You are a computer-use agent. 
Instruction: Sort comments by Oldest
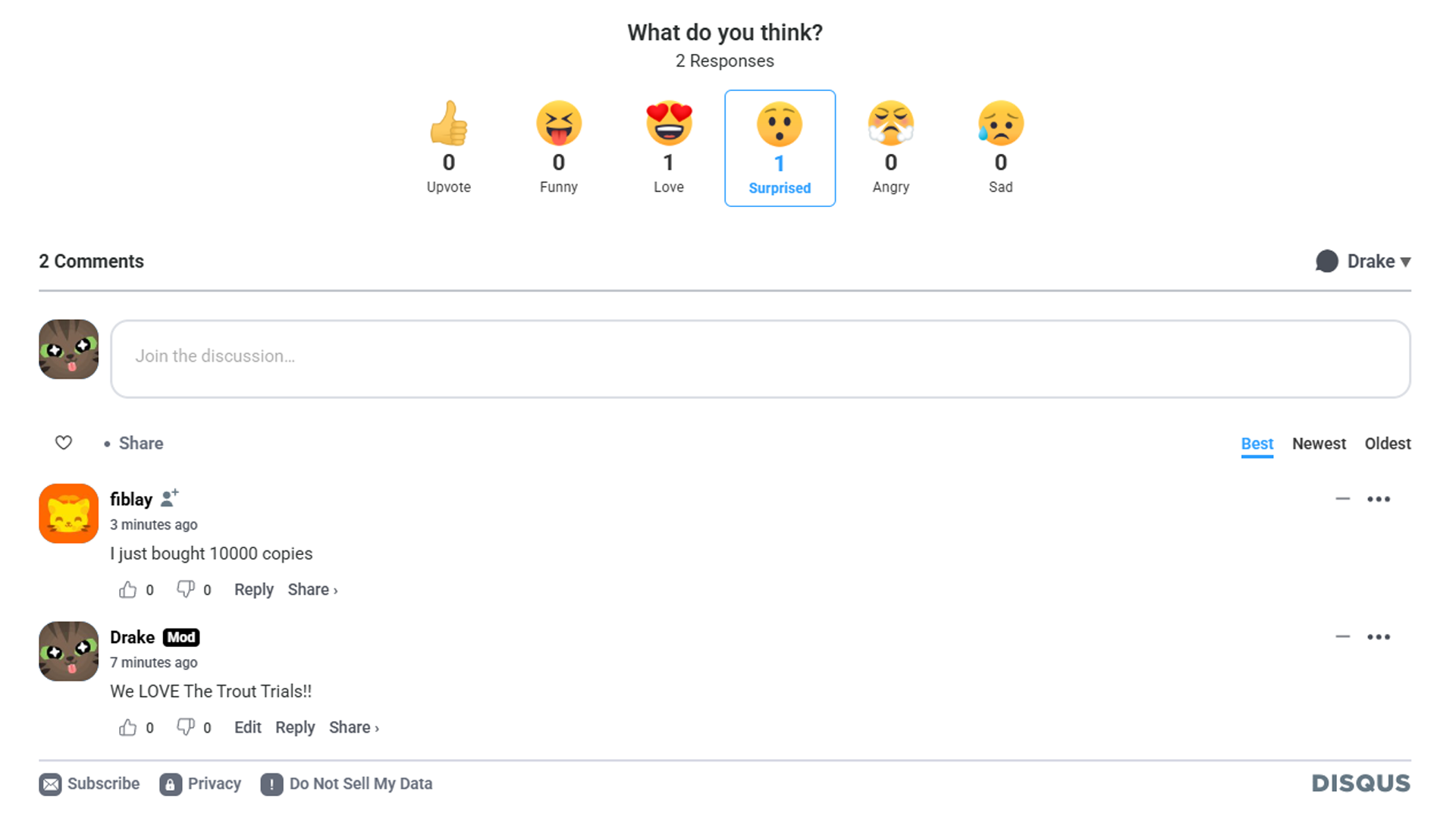1388,444
